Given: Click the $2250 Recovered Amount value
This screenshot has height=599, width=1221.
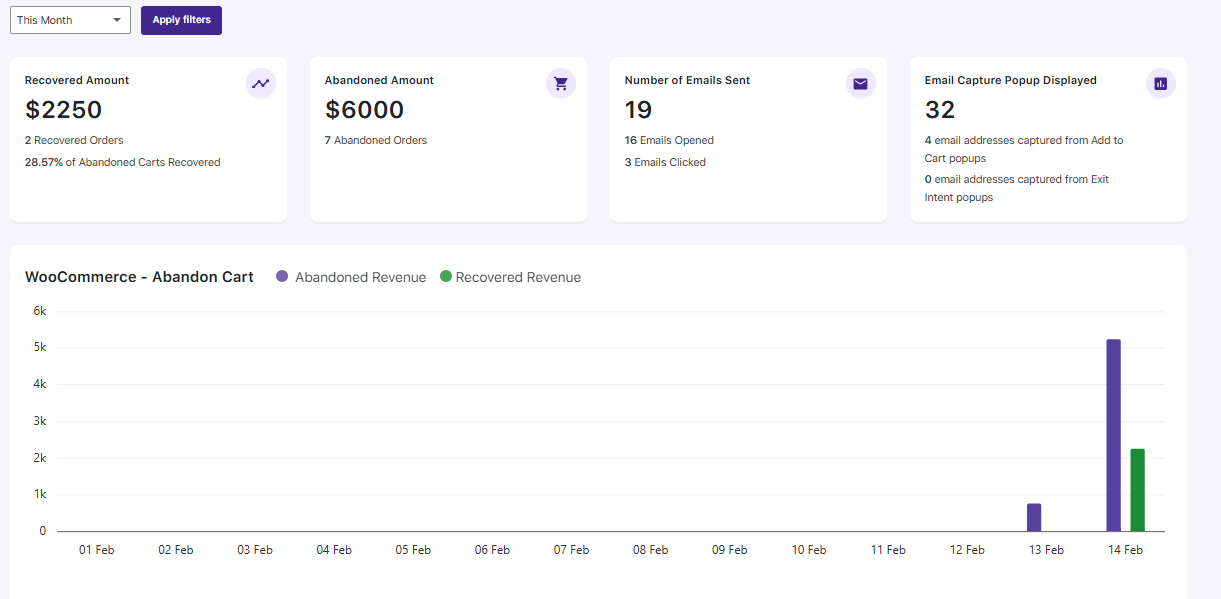Looking at the screenshot, I should click(x=63, y=110).
